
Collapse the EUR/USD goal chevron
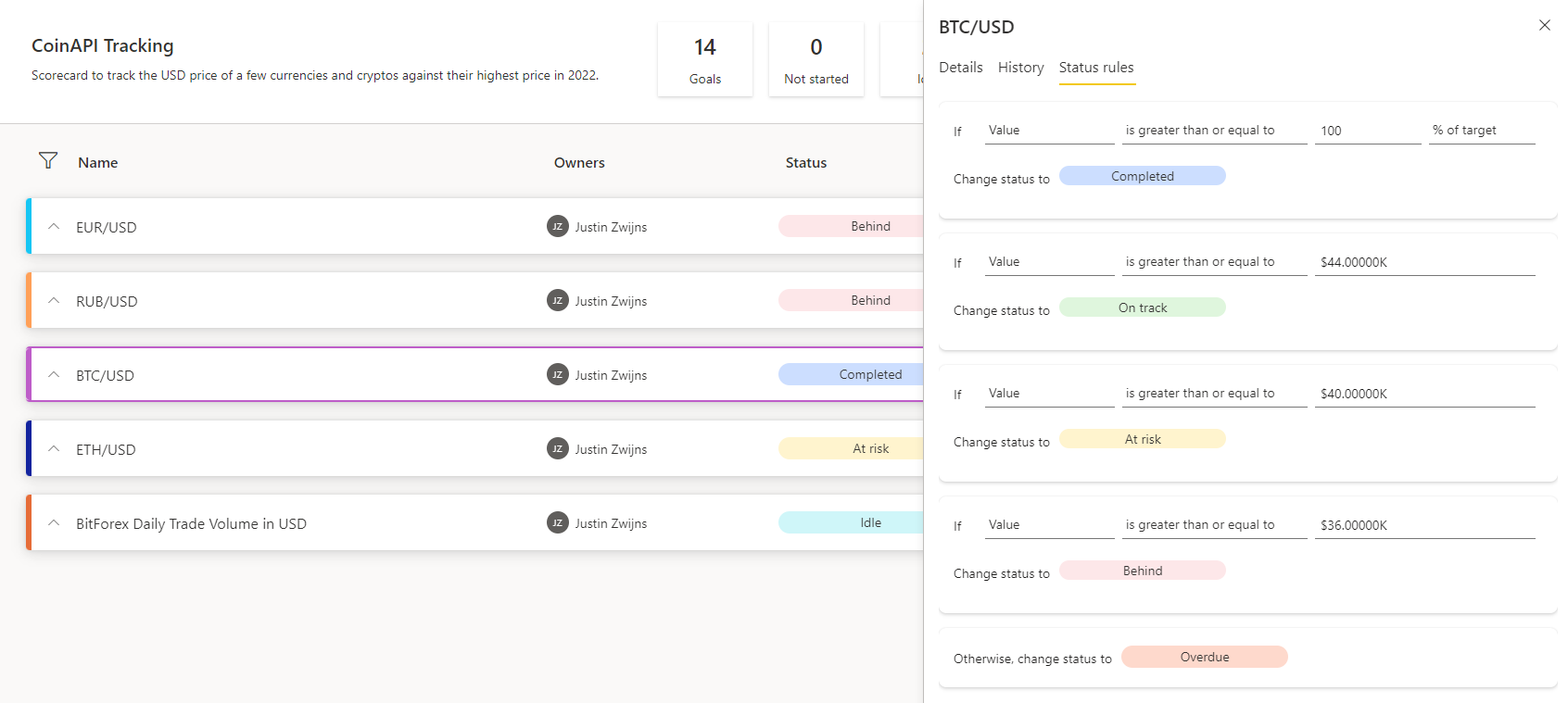point(54,227)
